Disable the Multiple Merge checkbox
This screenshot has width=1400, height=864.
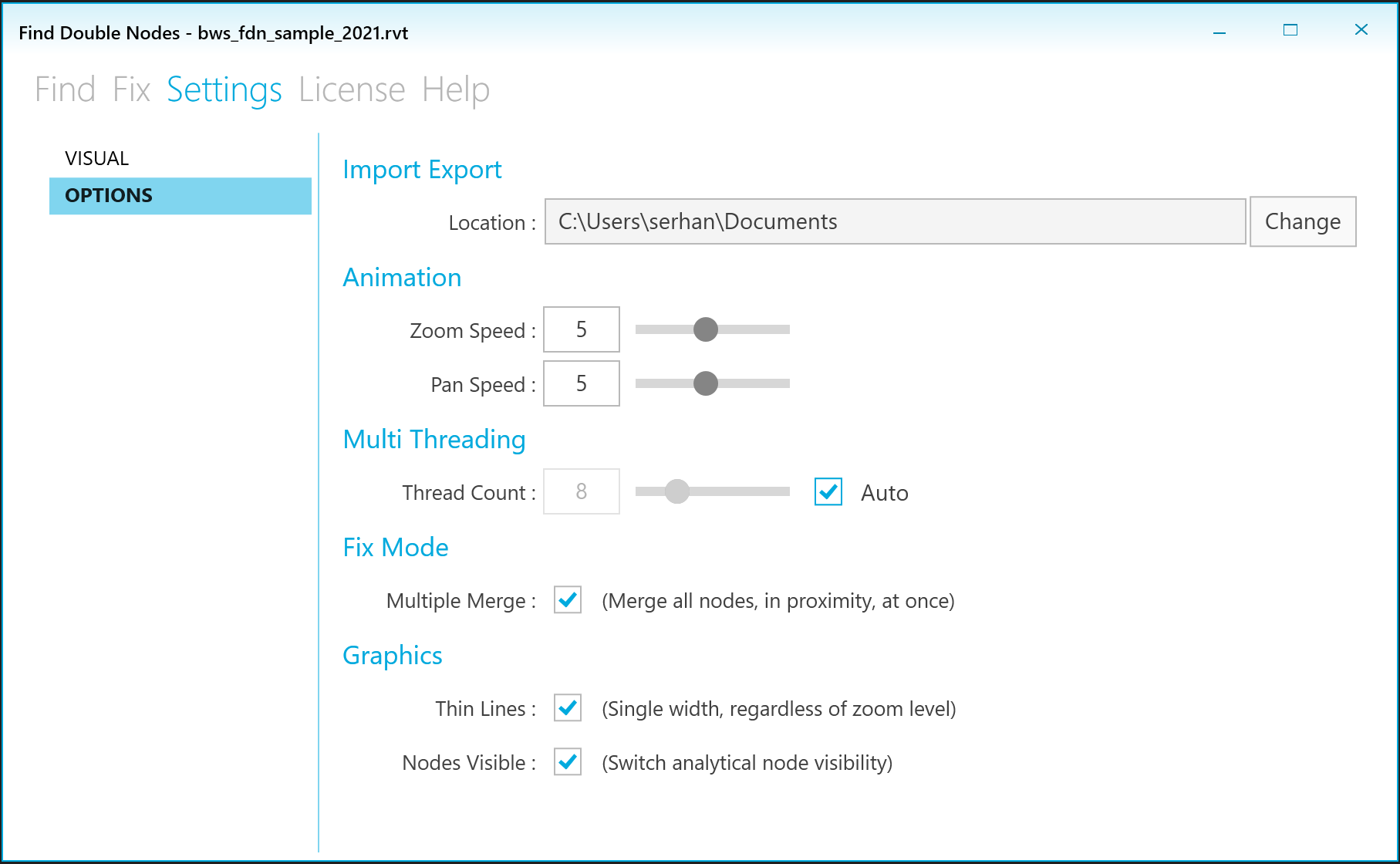(568, 599)
